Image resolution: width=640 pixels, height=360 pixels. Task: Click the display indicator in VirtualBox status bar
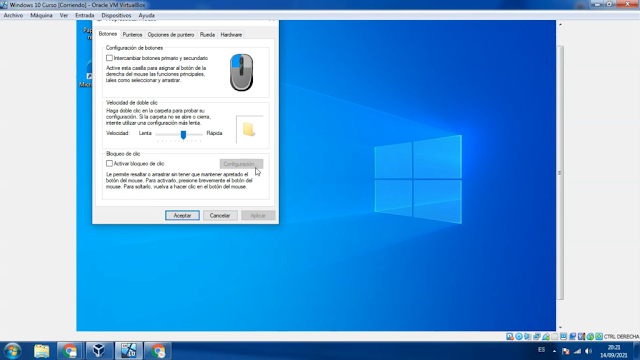coord(564,336)
